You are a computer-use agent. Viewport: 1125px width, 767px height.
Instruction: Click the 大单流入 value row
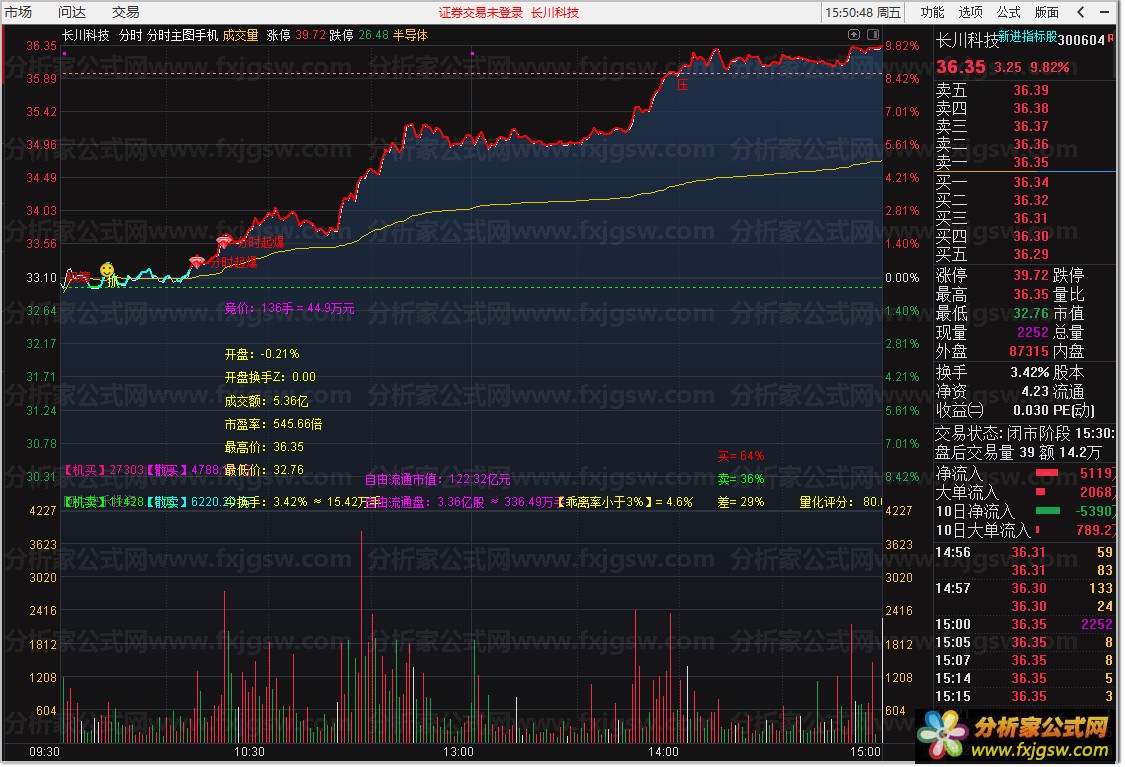[1026, 492]
